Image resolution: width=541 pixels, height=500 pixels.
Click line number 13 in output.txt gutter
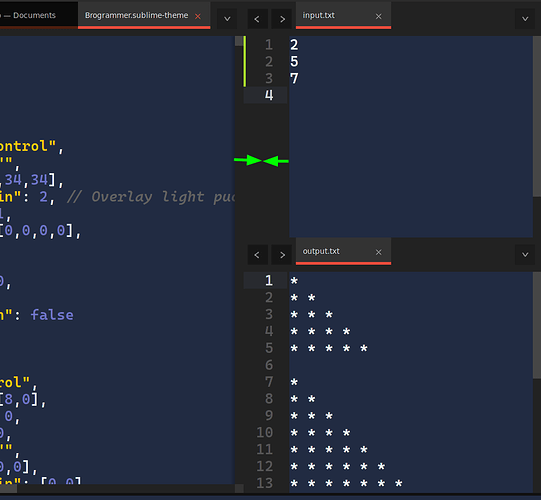coord(265,483)
